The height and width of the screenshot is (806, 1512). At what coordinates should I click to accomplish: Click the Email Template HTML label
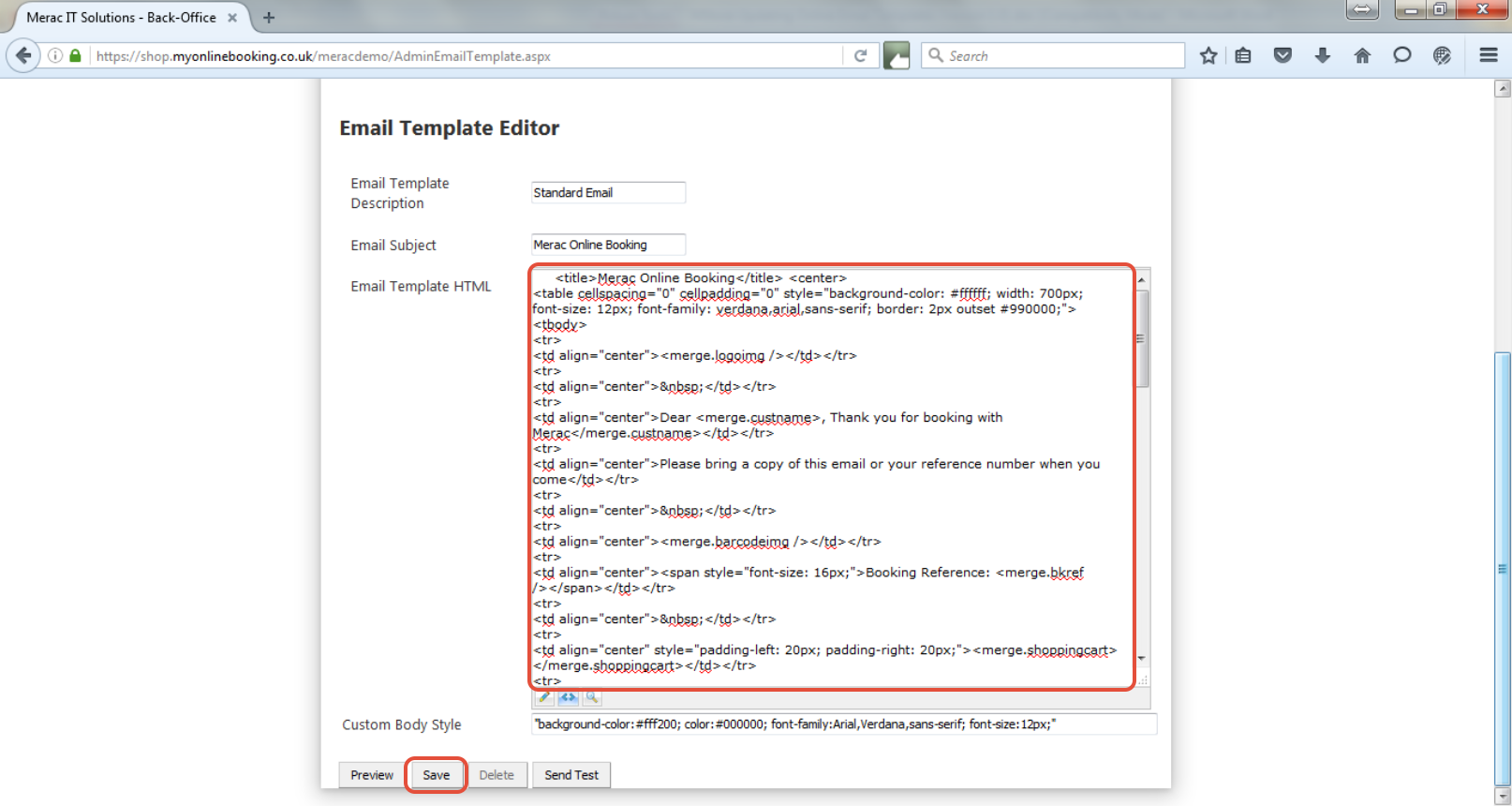(x=421, y=287)
